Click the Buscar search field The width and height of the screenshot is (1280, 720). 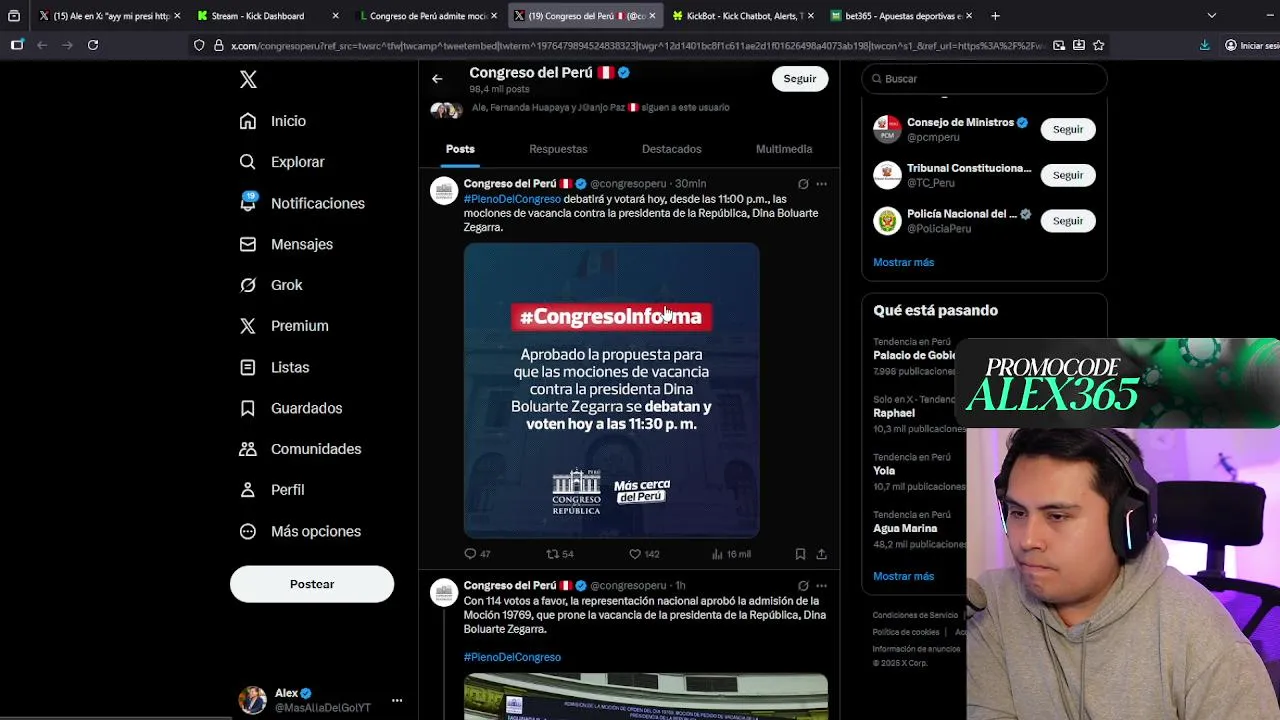(x=984, y=79)
